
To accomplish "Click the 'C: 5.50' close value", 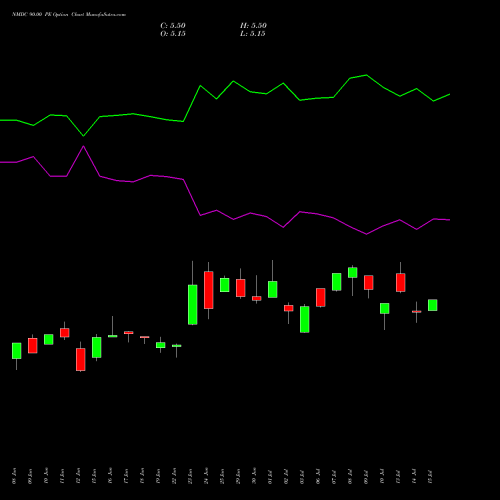I will [173, 26].
